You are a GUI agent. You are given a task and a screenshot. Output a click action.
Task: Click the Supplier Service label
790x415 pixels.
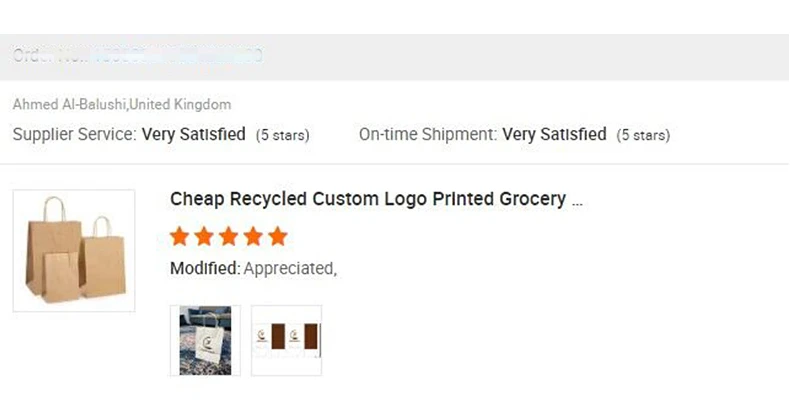pos(74,134)
